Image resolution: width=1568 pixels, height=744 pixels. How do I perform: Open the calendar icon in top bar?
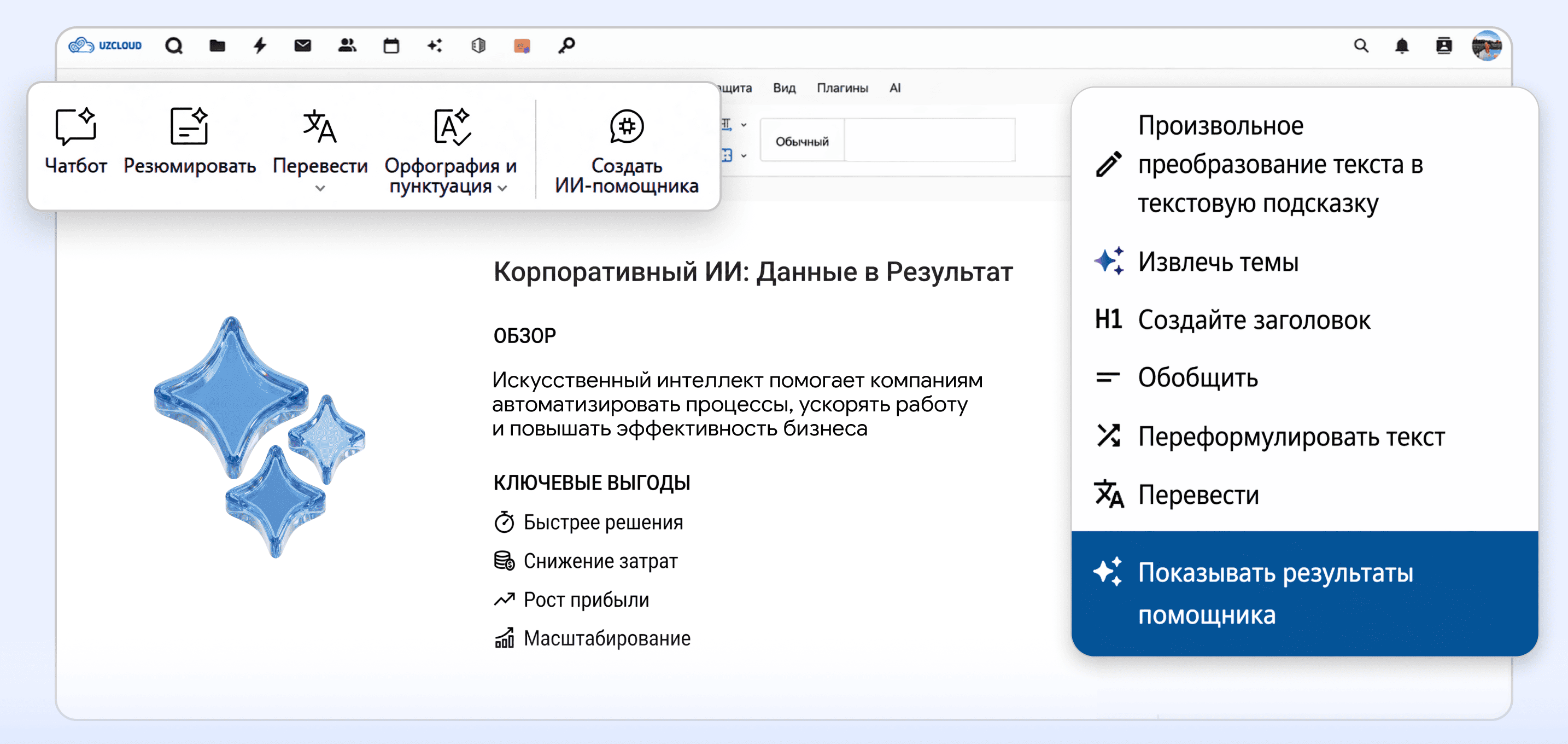coord(391,45)
